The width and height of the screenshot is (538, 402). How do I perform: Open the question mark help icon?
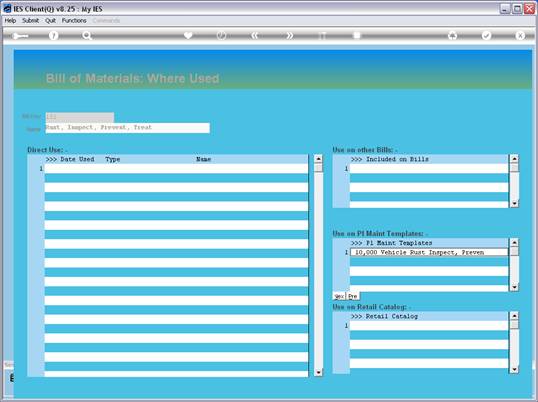53,36
